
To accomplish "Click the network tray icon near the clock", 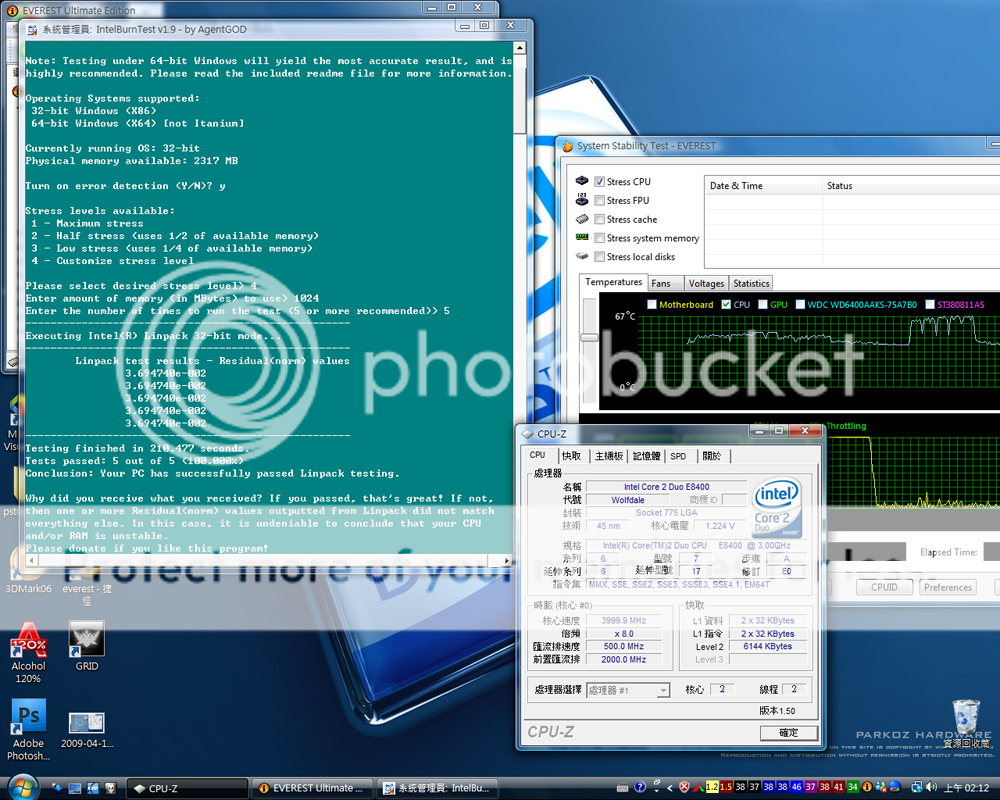I will click(x=916, y=787).
